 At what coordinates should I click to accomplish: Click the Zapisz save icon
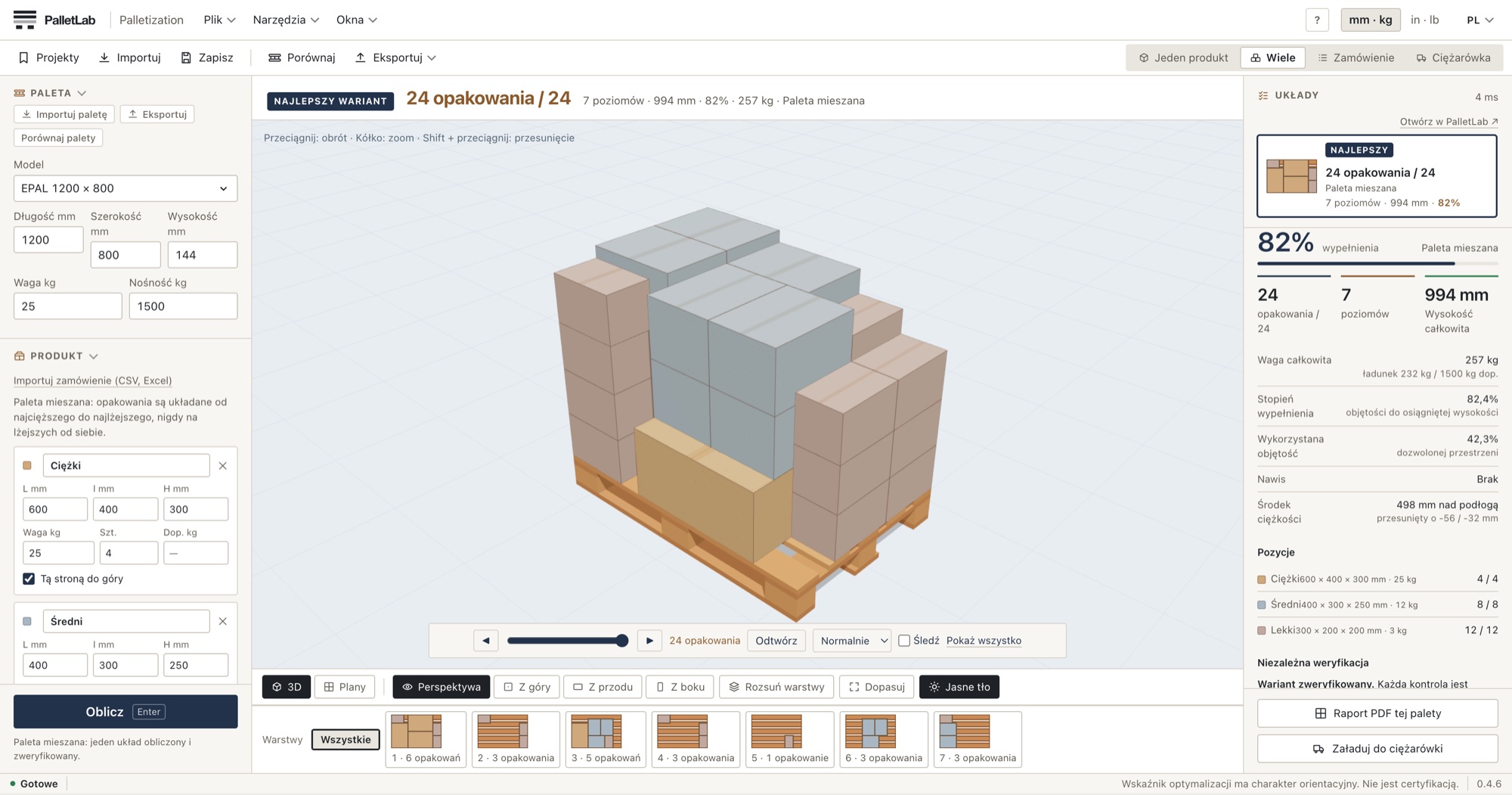pos(186,57)
